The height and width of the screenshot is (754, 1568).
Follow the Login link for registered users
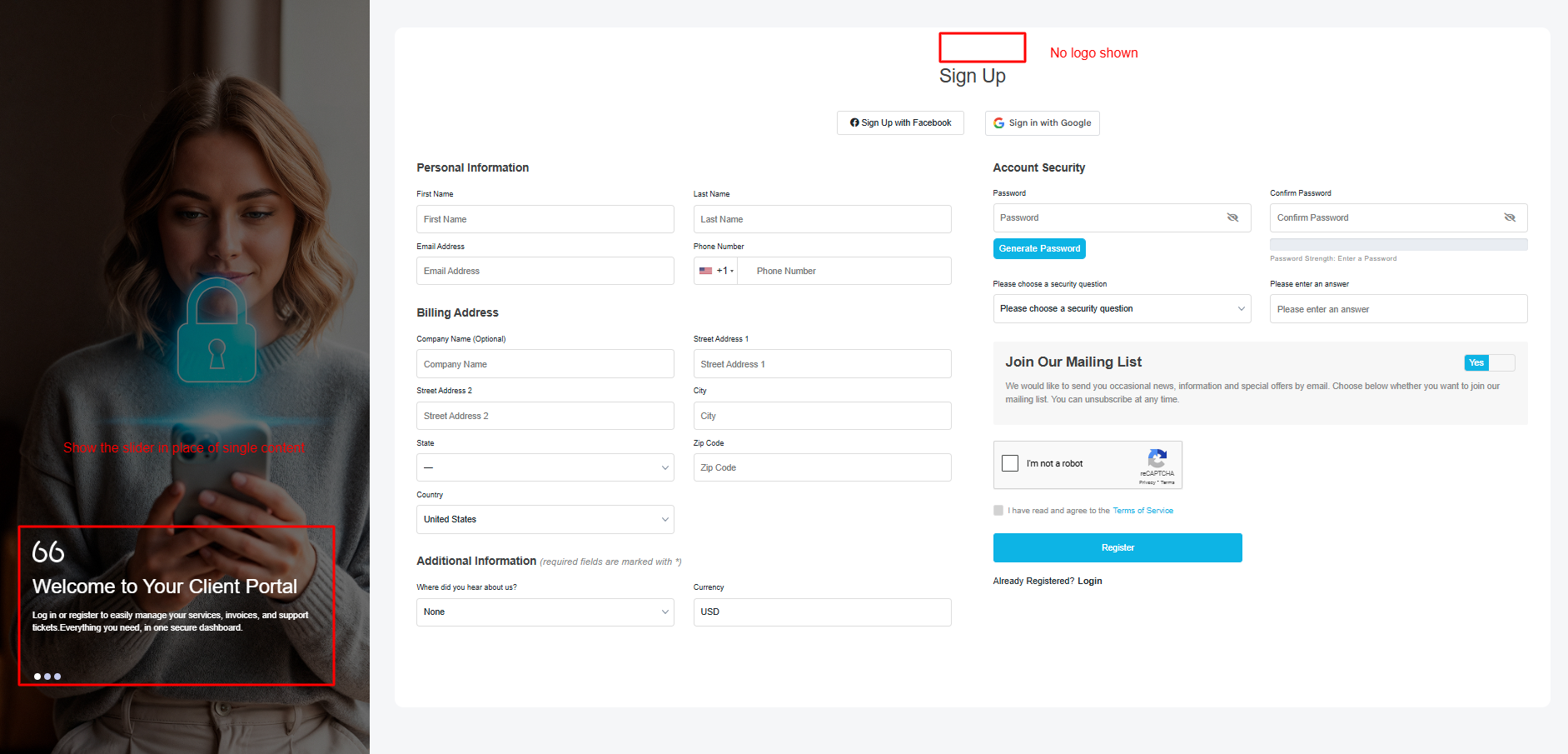[1089, 581]
